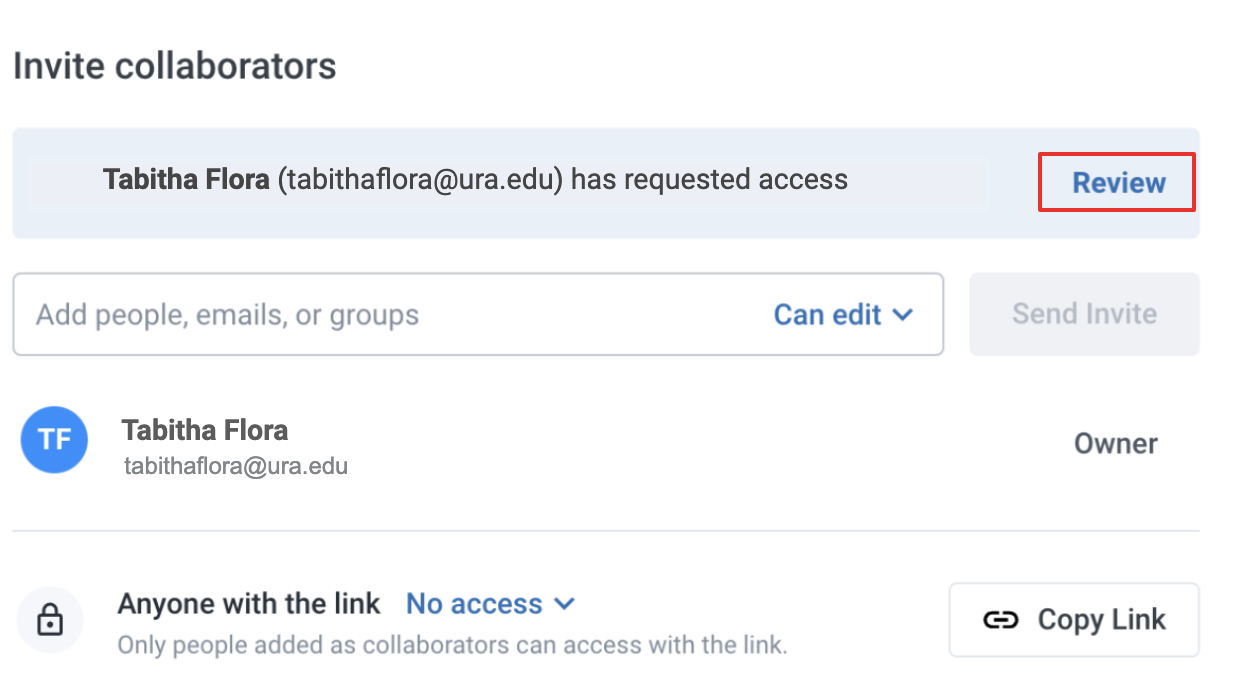Click the blue TF avatar circle

click(54, 440)
